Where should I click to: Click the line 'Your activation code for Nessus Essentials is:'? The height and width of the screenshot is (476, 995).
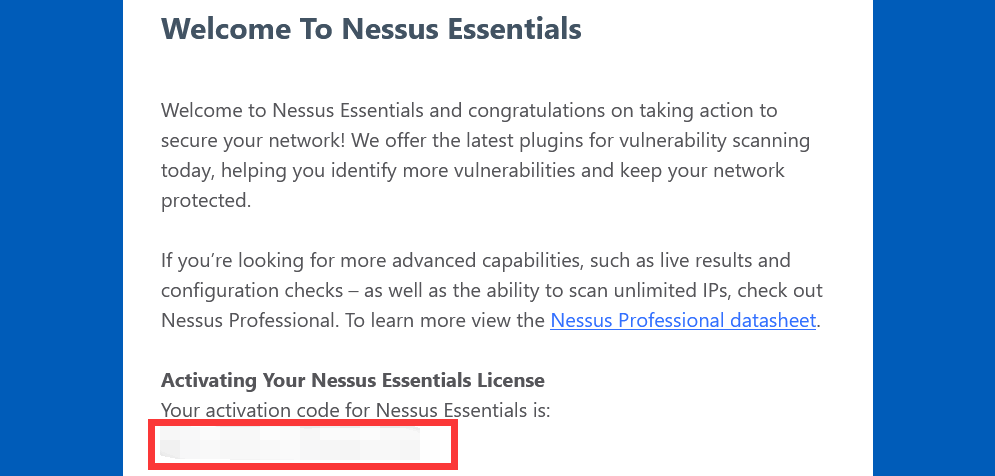point(355,411)
